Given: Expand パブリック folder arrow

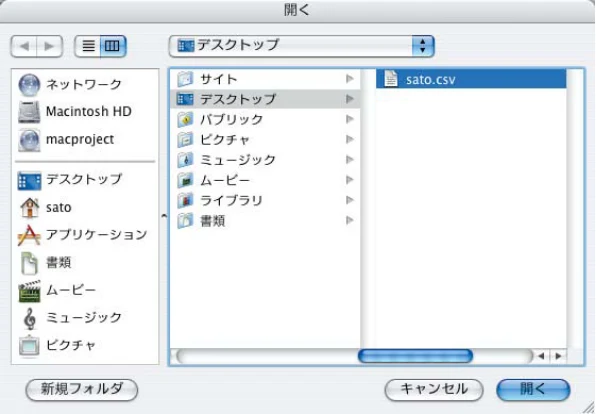Looking at the screenshot, I should point(350,119).
